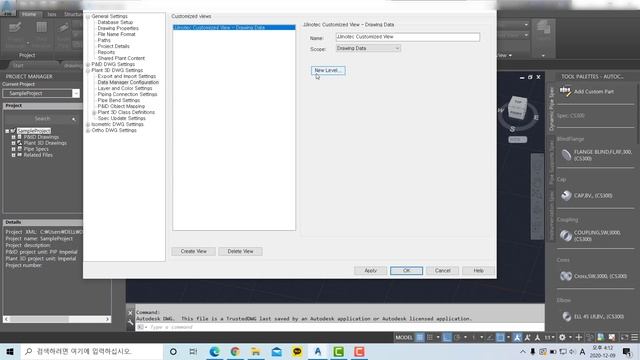Expand the Pipe Specs tree node
Image resolution: width=640 pixels, height=360 pixels.
pyautogui.click(x=13, y=149)
